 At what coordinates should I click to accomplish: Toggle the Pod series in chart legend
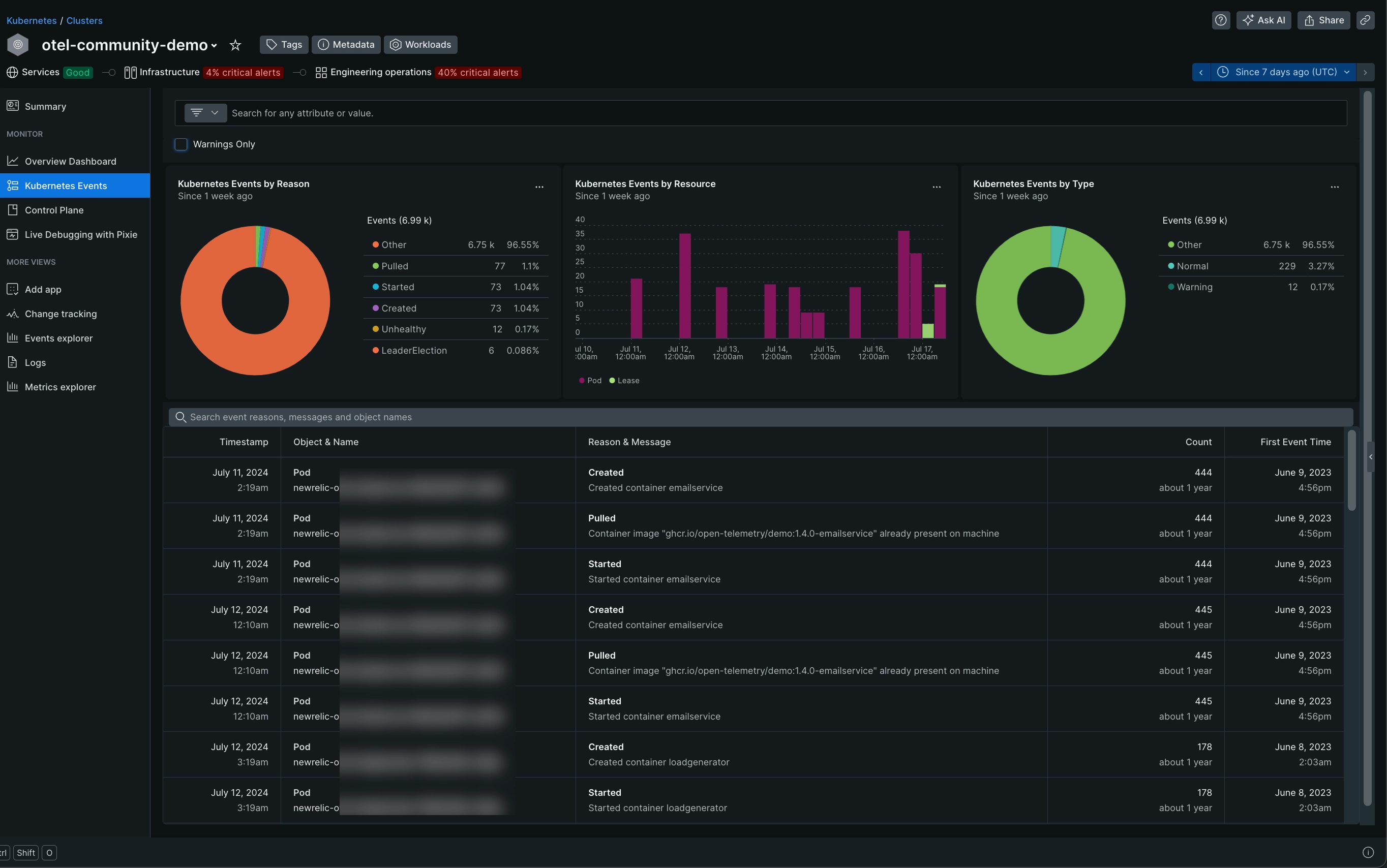point(590,381)
